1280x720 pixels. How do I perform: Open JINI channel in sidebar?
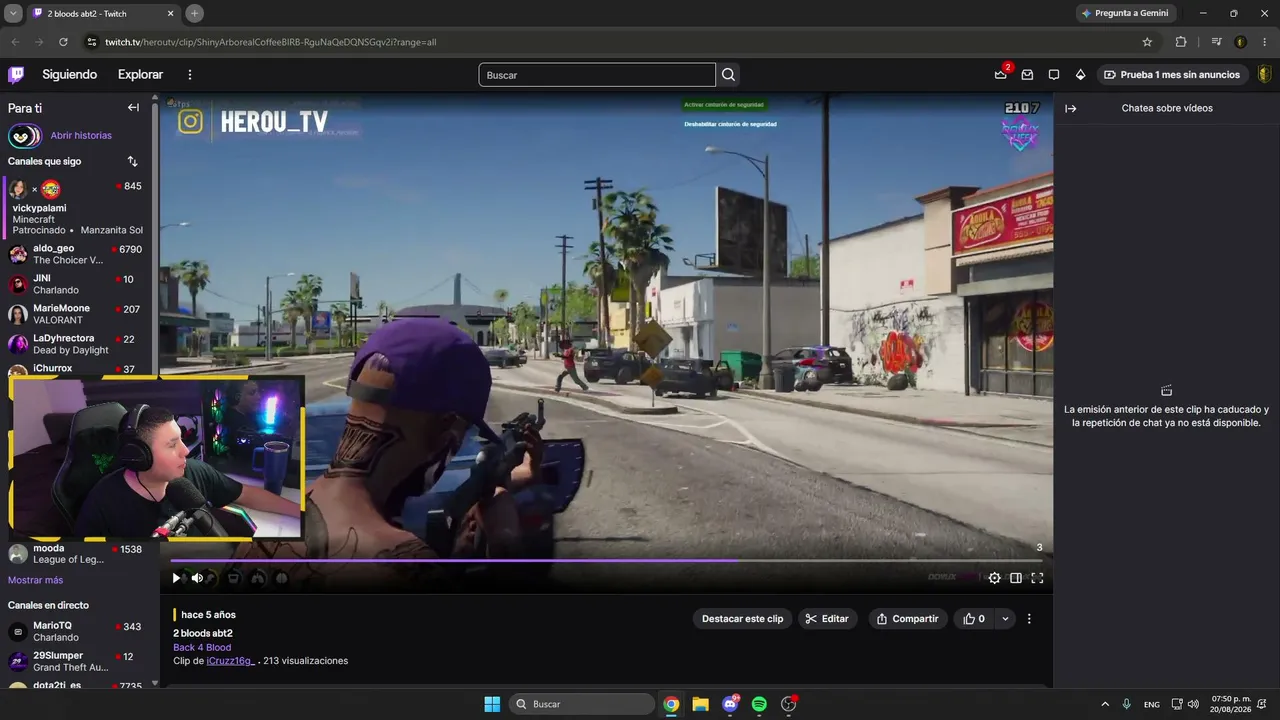click(76, 284)
